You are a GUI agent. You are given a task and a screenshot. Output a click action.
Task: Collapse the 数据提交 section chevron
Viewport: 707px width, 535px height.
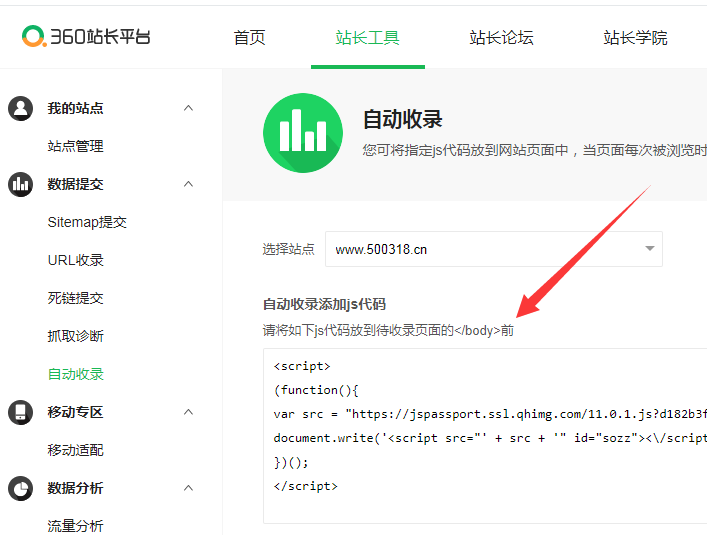tap(188, 184)
